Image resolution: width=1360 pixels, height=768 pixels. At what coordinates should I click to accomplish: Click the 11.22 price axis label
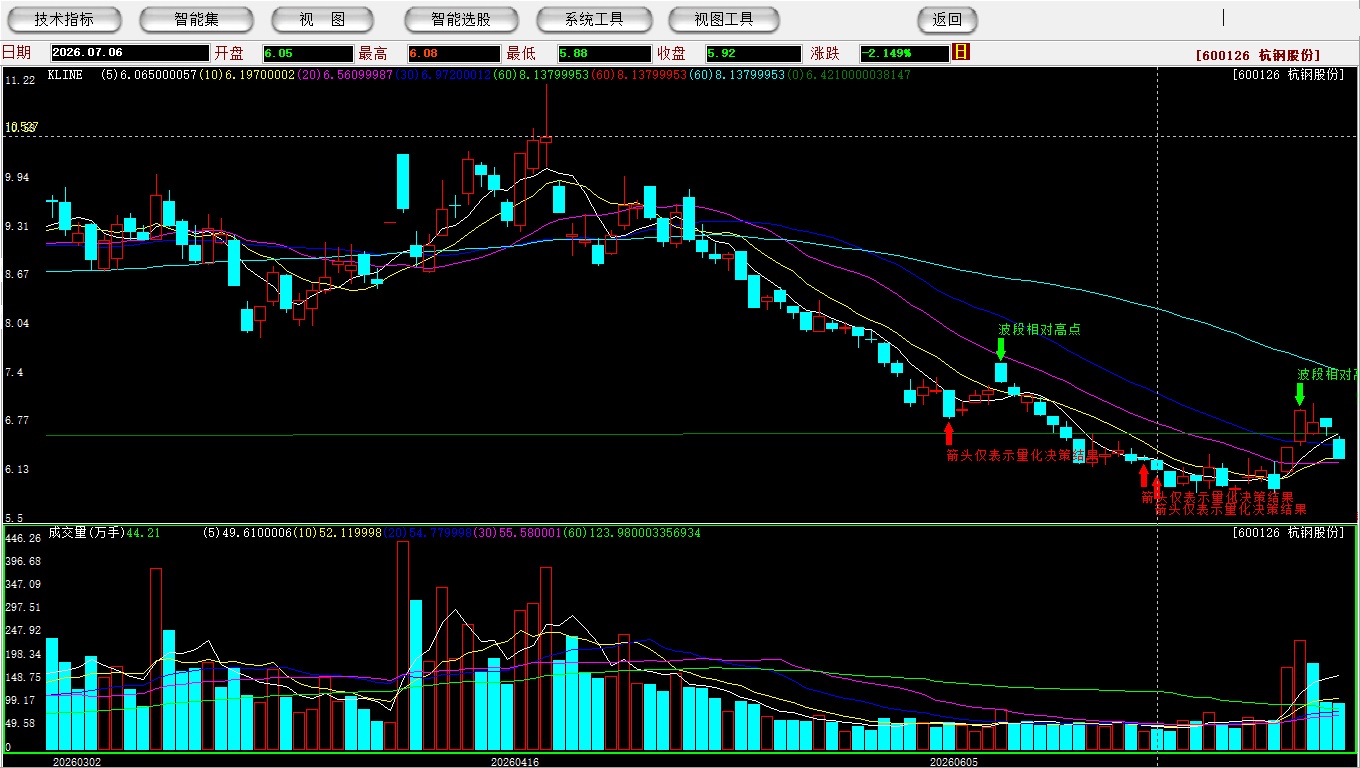20,80
